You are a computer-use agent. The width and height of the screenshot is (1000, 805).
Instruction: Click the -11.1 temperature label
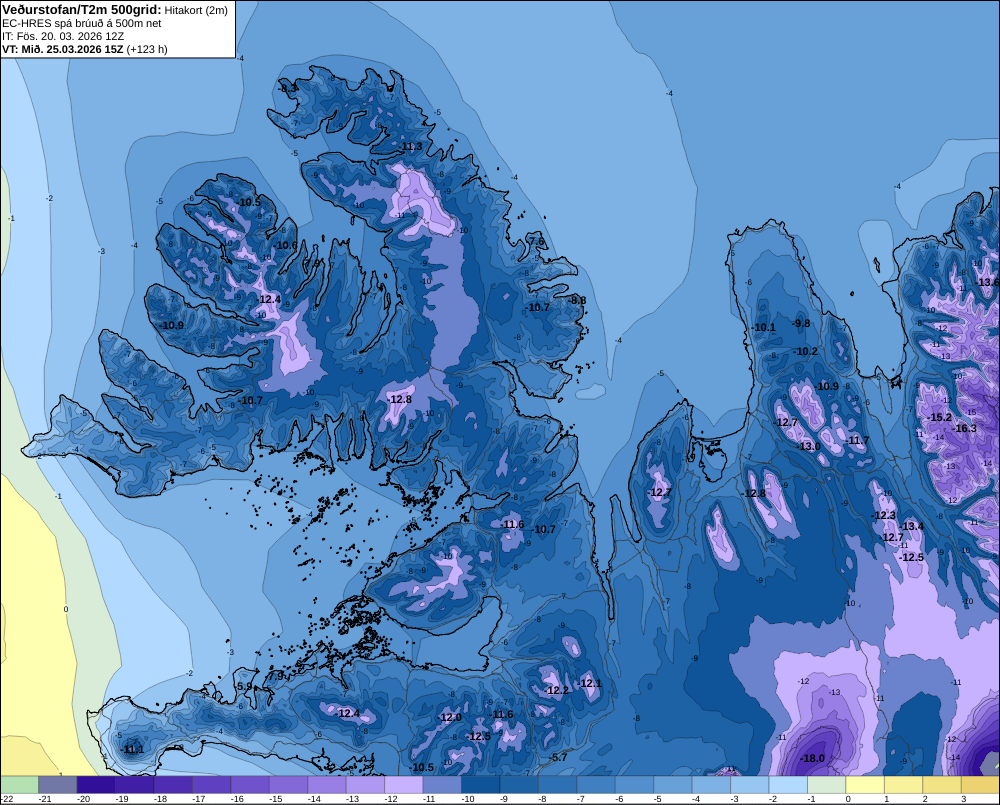click(x=133, y=750)
